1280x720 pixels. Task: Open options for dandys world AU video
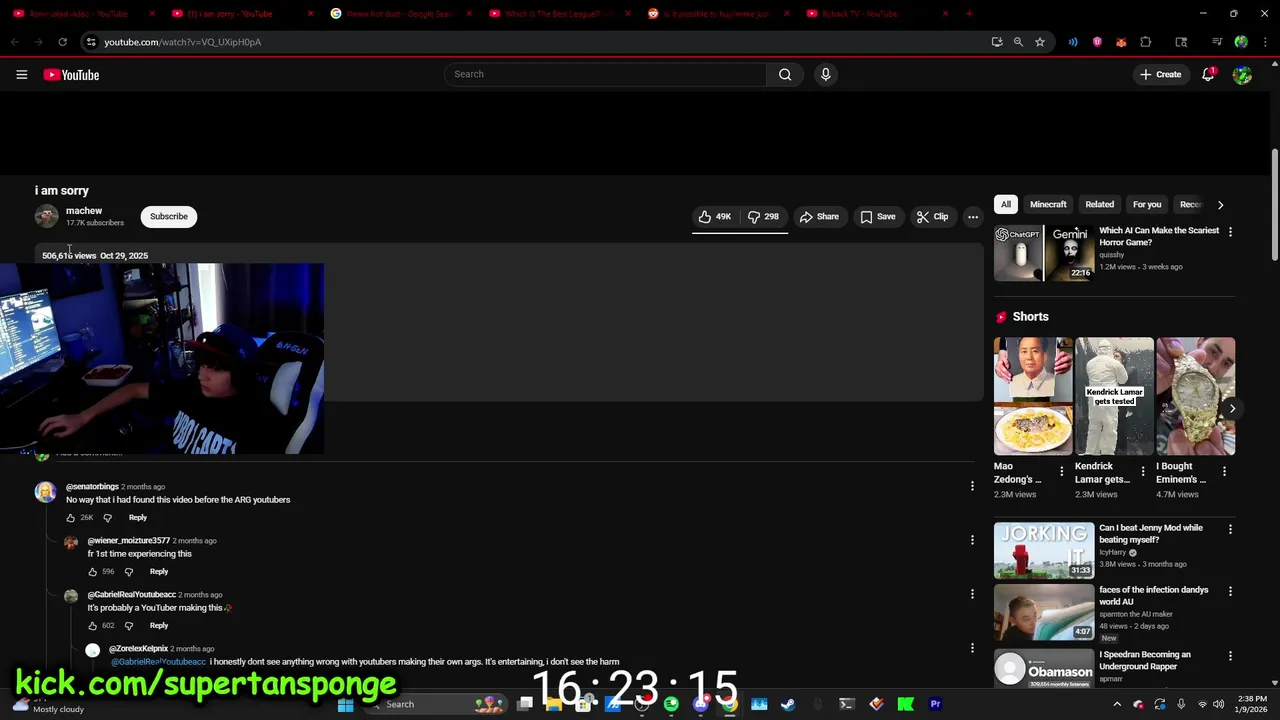point(1230,590)
